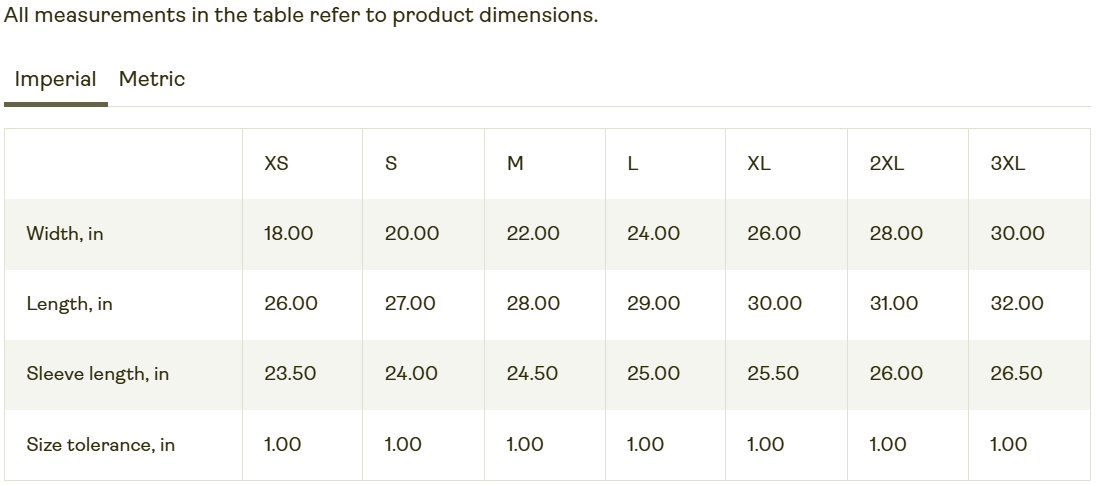The width and height of the screenshot is (1097, 485).
Task: Click the 29.00 length value for L
Action: (x=653, y=304)
